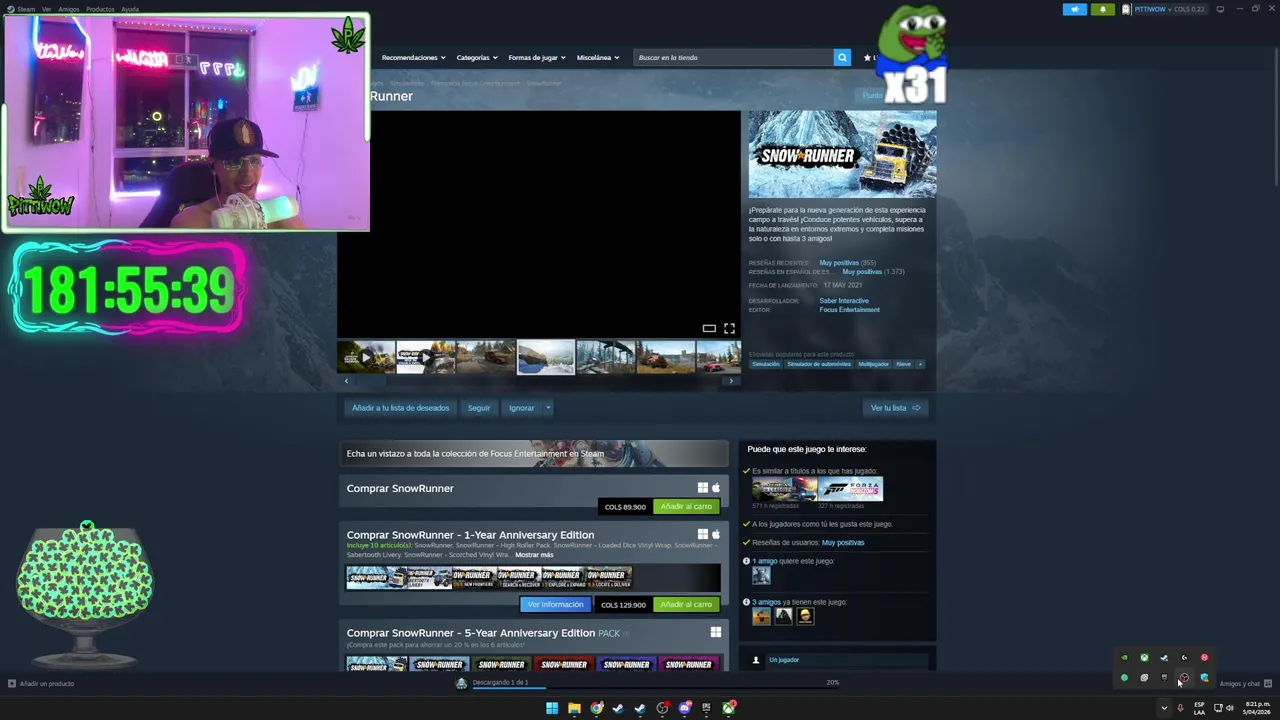The height and width of the screenshot is (720, 1280).
Task: Open Google Chrome from the taskbar
Action: coord(596,708)
